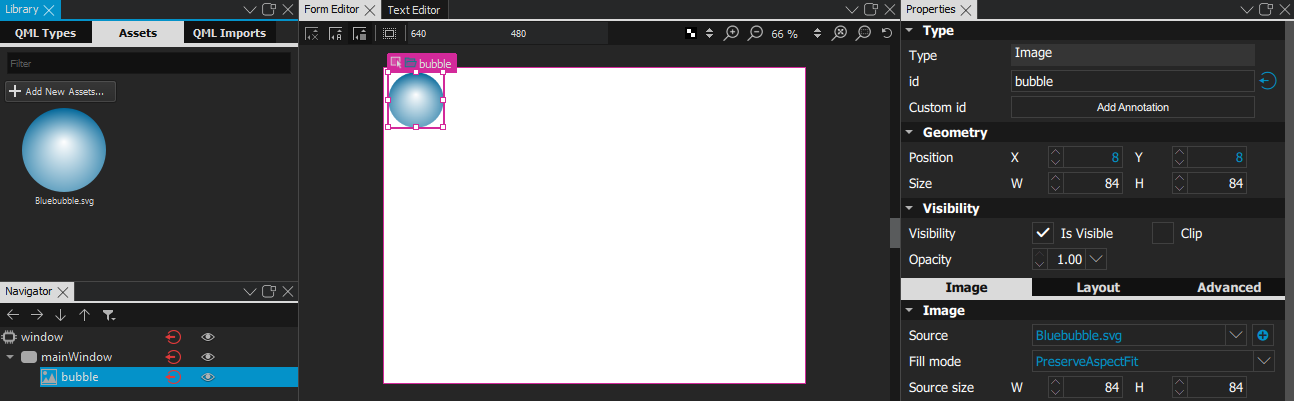Screen dimensions: 1294x401
Task: Collapse the Visibility section
Action: [910, 208]
